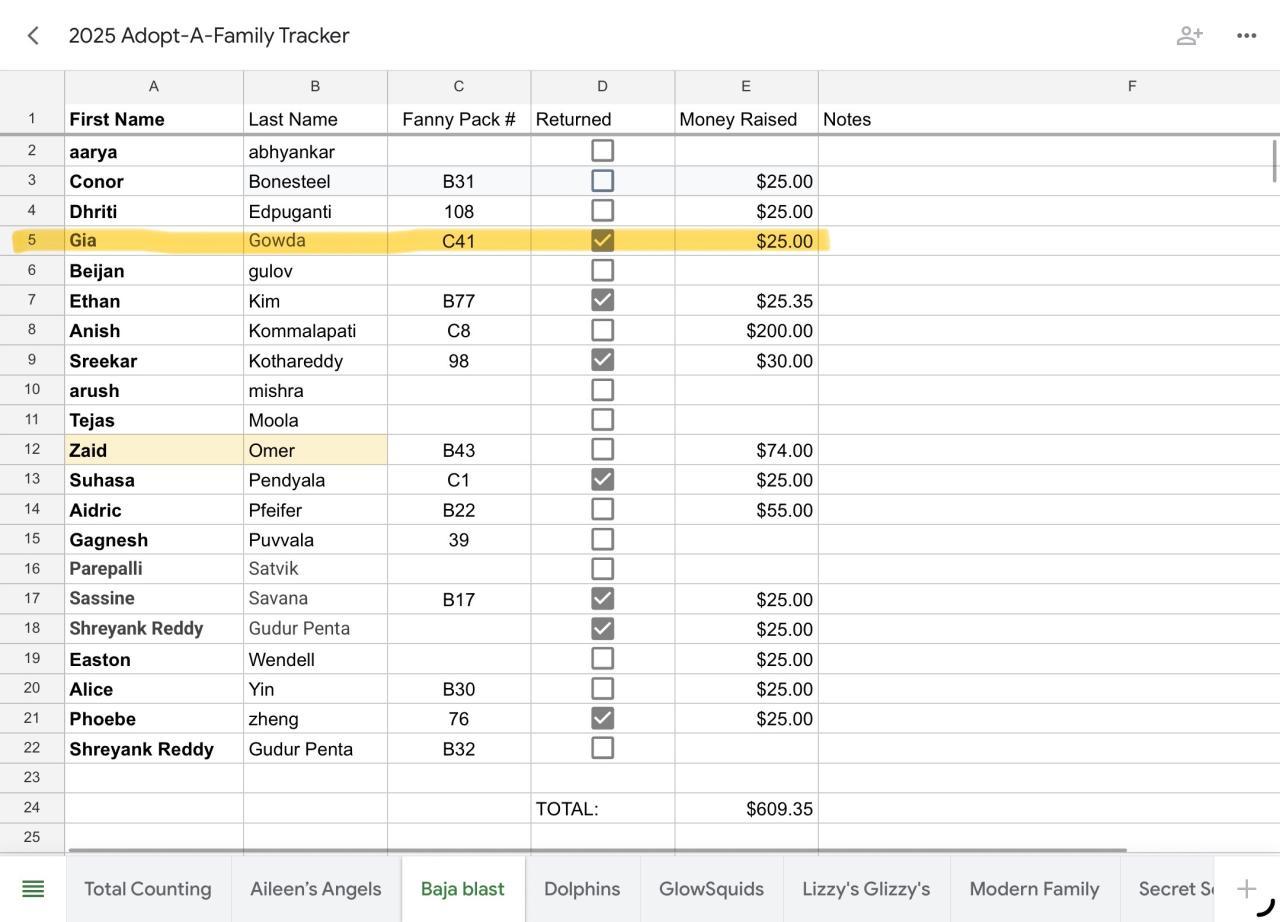
Task: Tap the back arrow icon
Action: tap(33, 36)
